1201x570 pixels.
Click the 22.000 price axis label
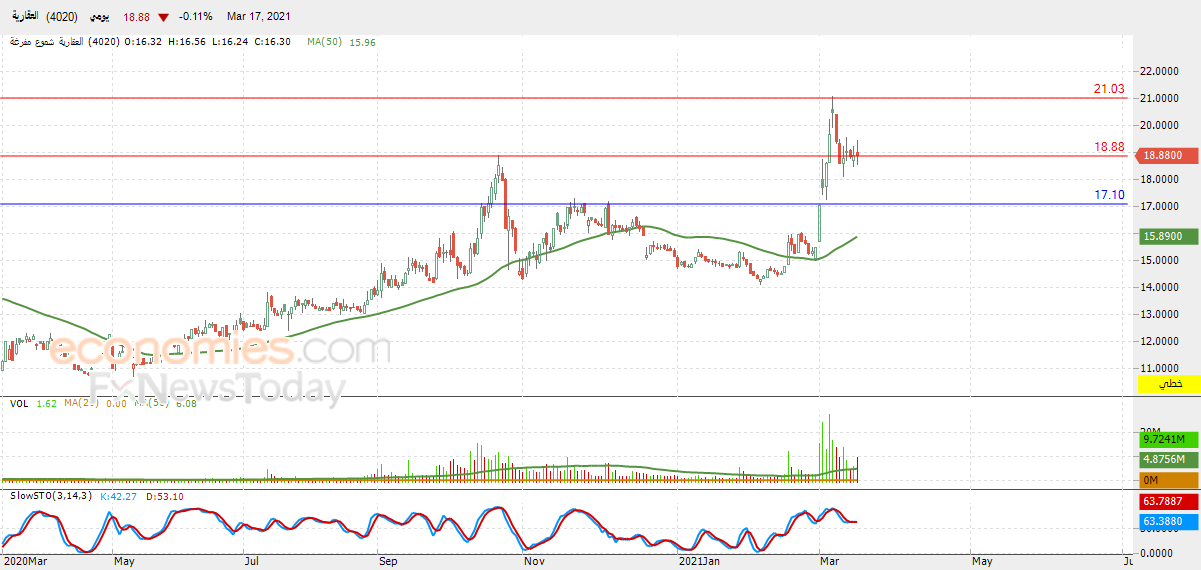coord(1159,71)
